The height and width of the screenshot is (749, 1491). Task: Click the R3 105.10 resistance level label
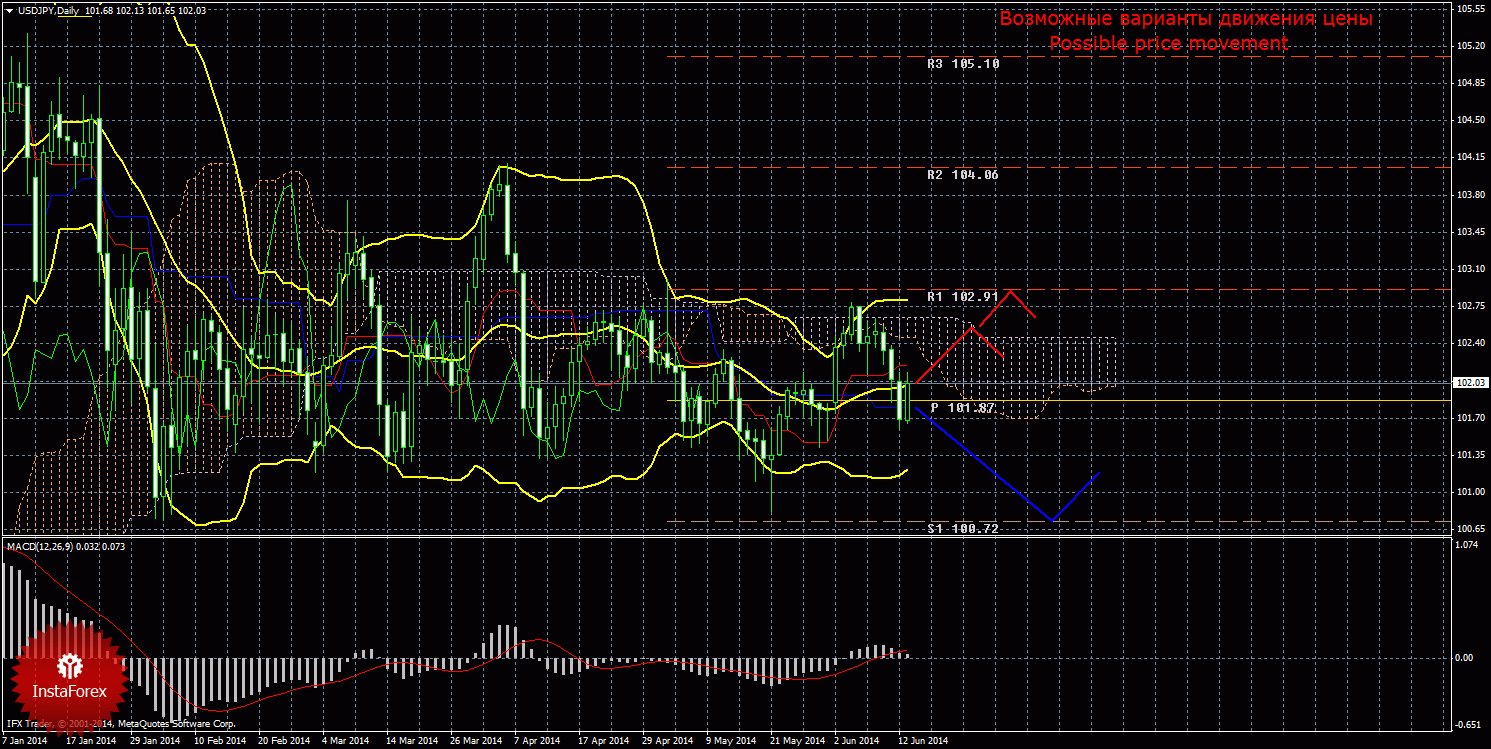(963, 63)
